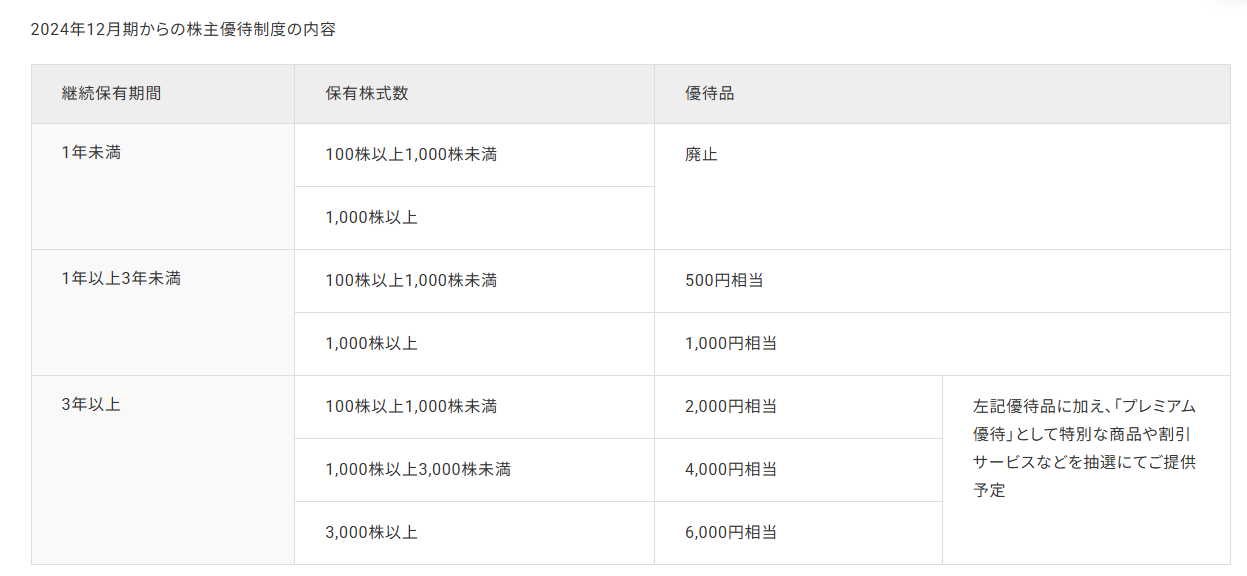Select the 1,000株以上 cell beside 1,000円相当
The image size is (1247, 576).
371,344
